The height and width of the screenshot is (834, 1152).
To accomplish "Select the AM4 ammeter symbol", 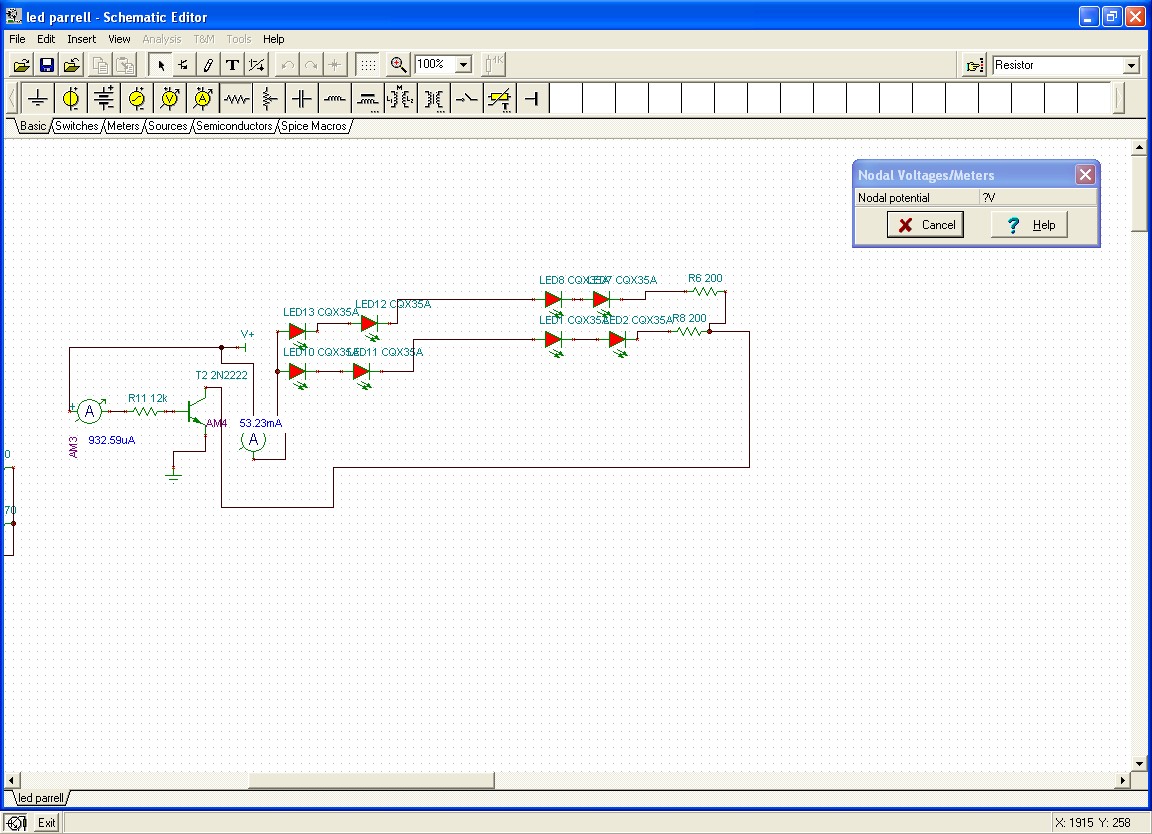I will [x=253, y=440].
